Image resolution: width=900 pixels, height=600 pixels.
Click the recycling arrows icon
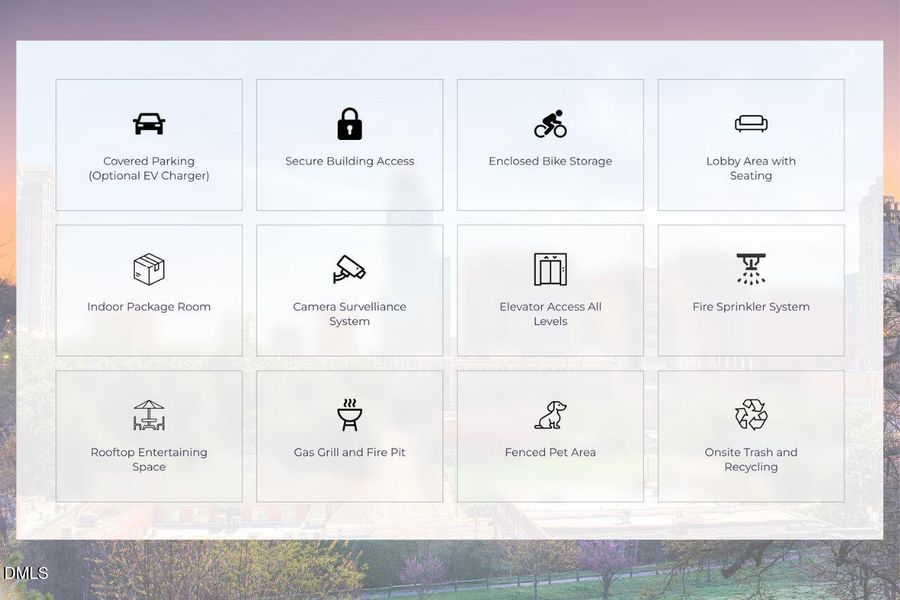751,415
